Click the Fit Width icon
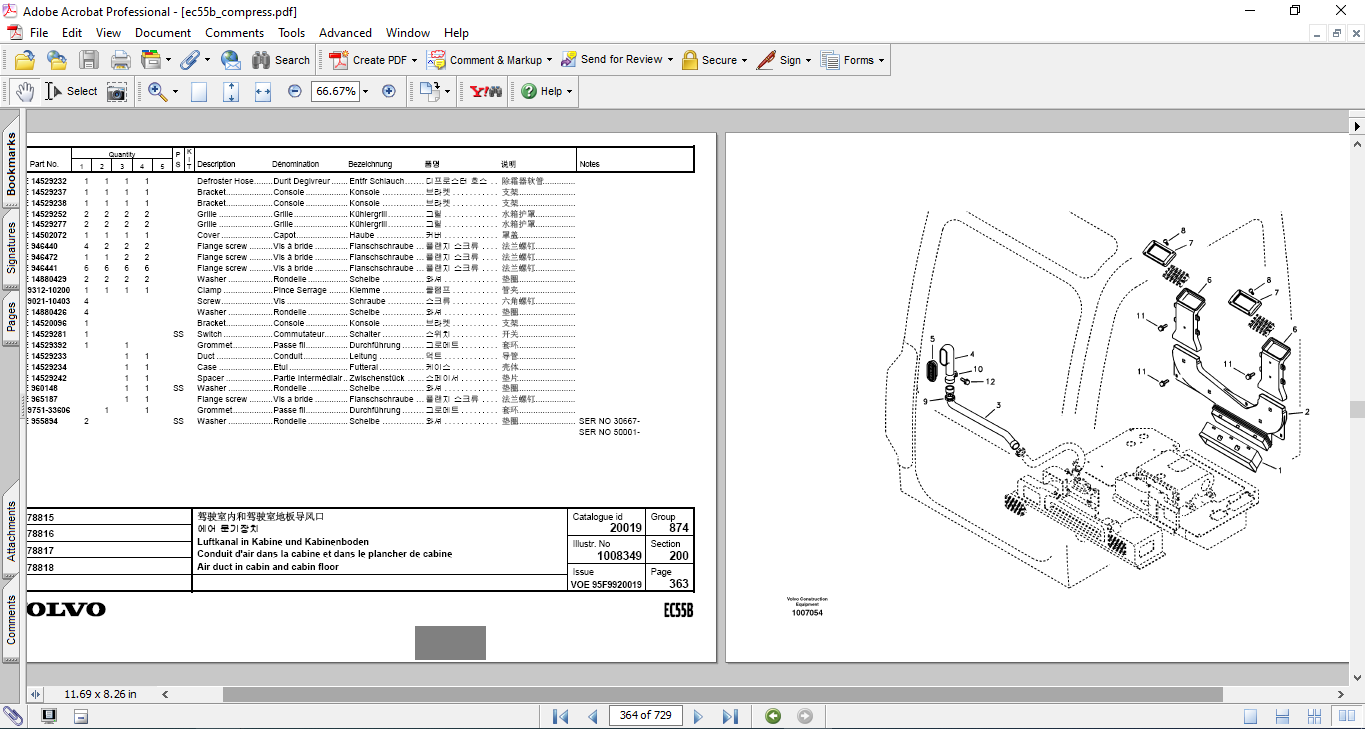Image resolution: width=1365 pixels, height=729 pixels. pos(263,91)
